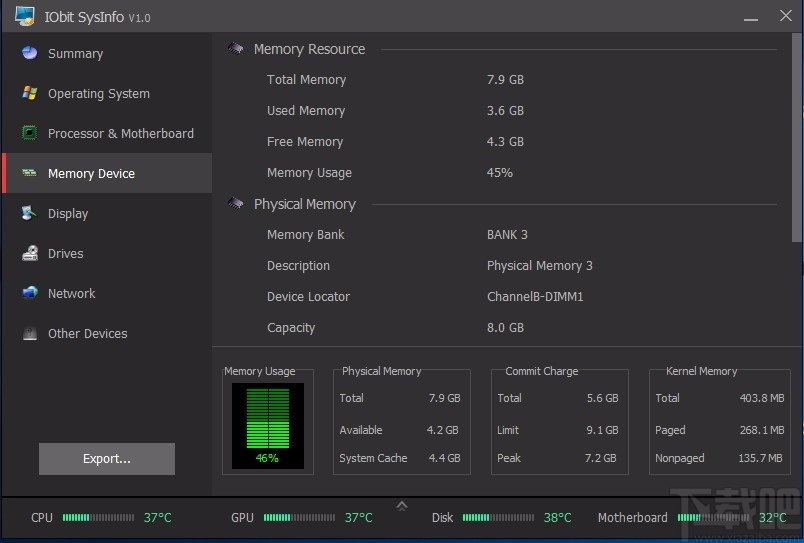Click Kernel Memory Total 403.8 MB value
This screenshot has width=804, height=543.
(x=761, y=398)
